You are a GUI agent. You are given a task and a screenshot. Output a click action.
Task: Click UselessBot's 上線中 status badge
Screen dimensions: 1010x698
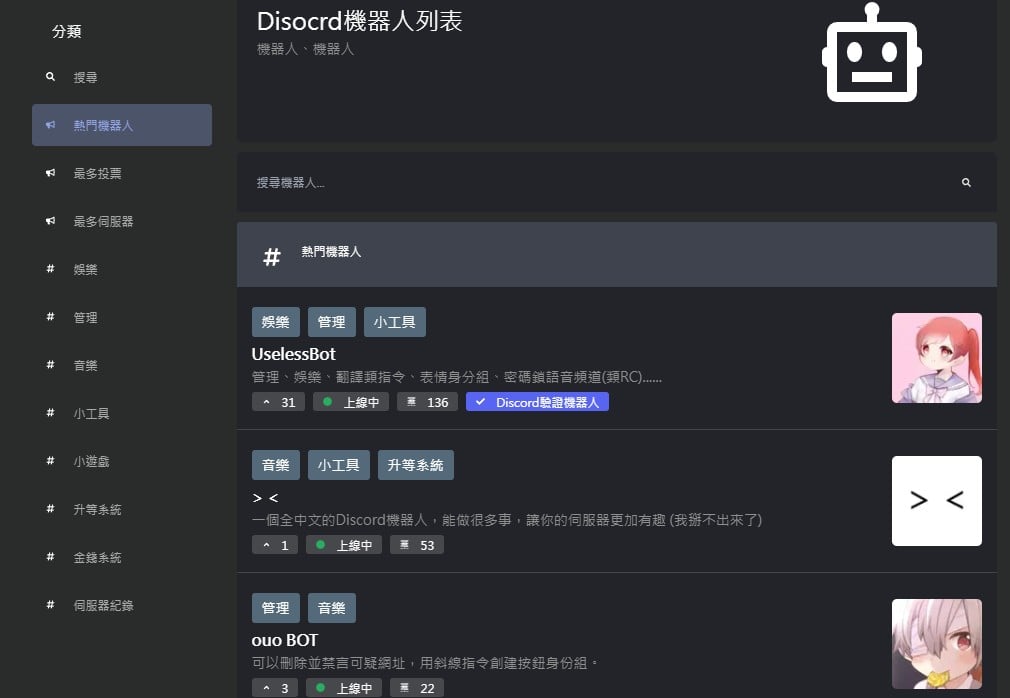[351, 402]
